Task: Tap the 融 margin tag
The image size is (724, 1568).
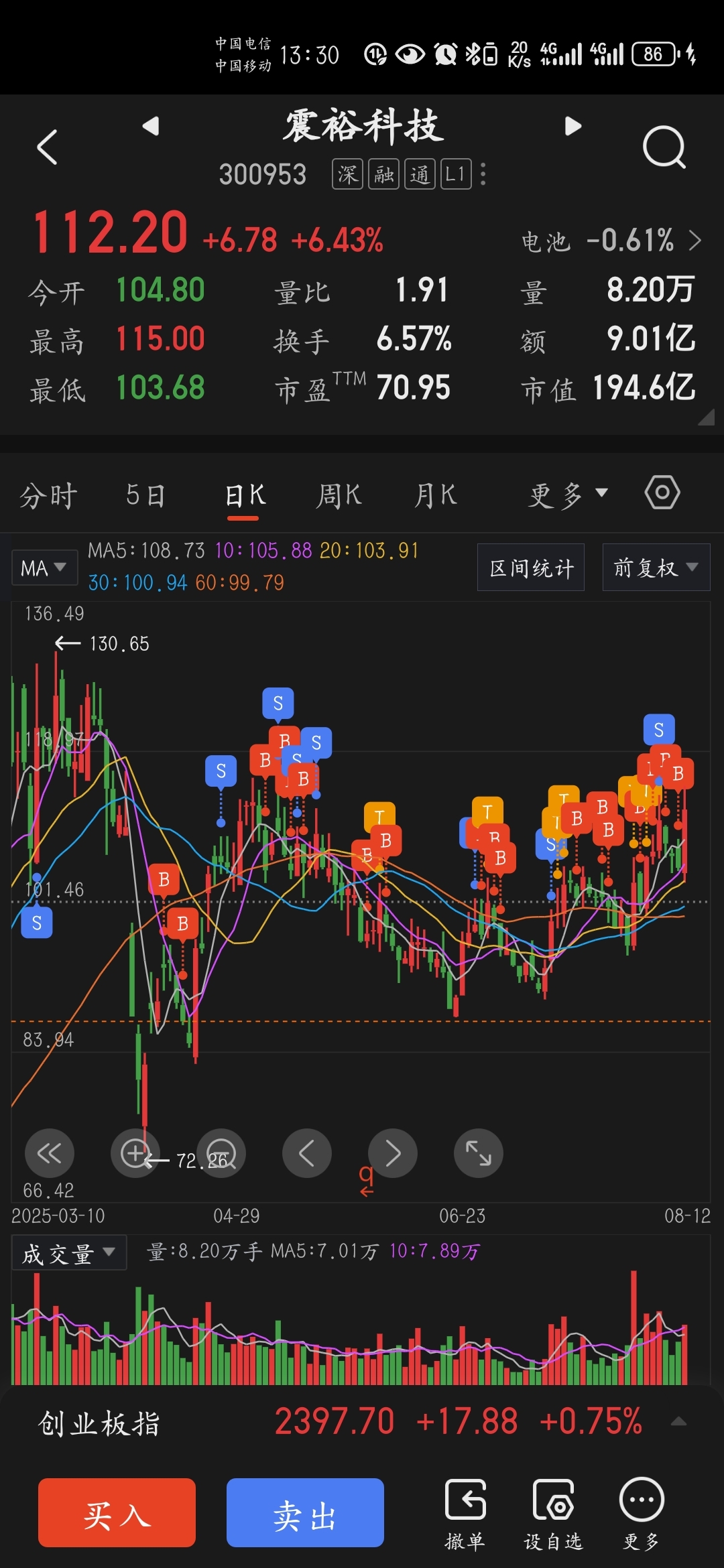Action: pos(384,174)
